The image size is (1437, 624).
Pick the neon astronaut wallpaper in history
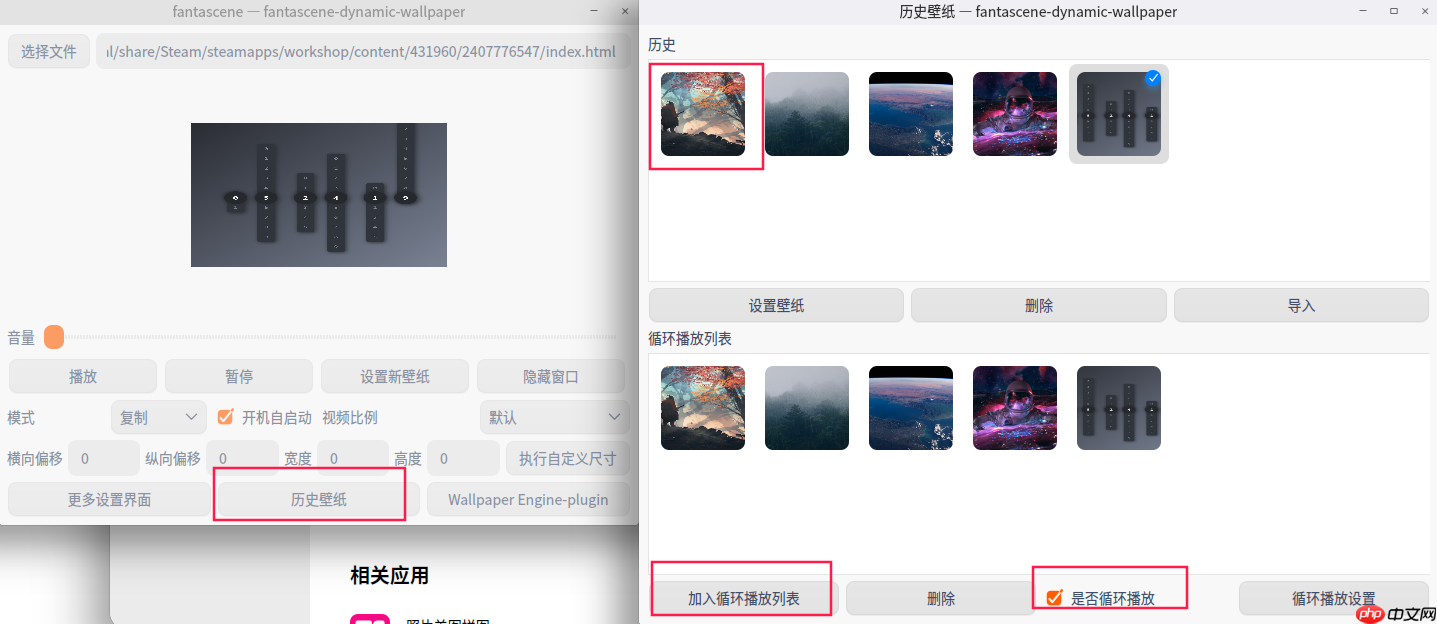(1015, 114)
